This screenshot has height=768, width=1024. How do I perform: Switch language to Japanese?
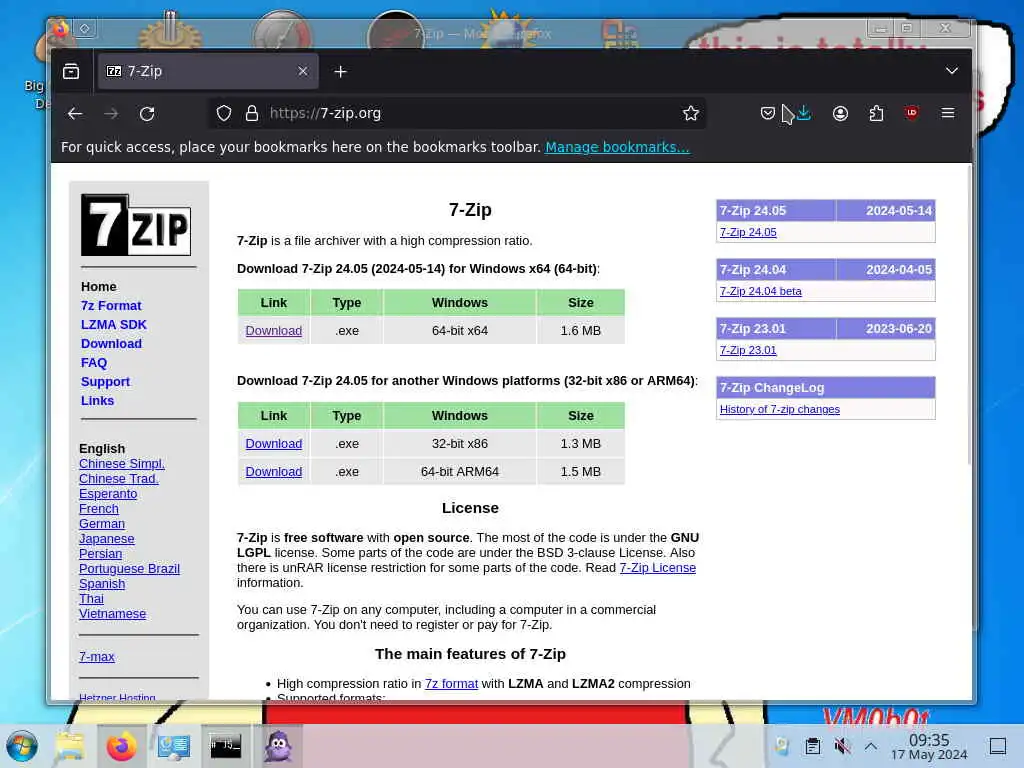click(106, 539)
